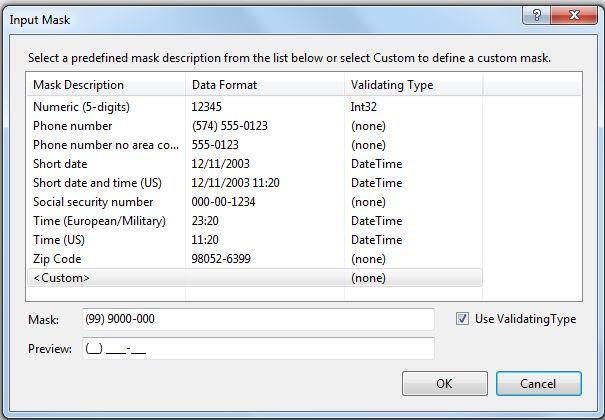This screenshot has width=605, height=420.
Task: Toggle the Use ValidatingType checkbox
Action: click(462, 319)
